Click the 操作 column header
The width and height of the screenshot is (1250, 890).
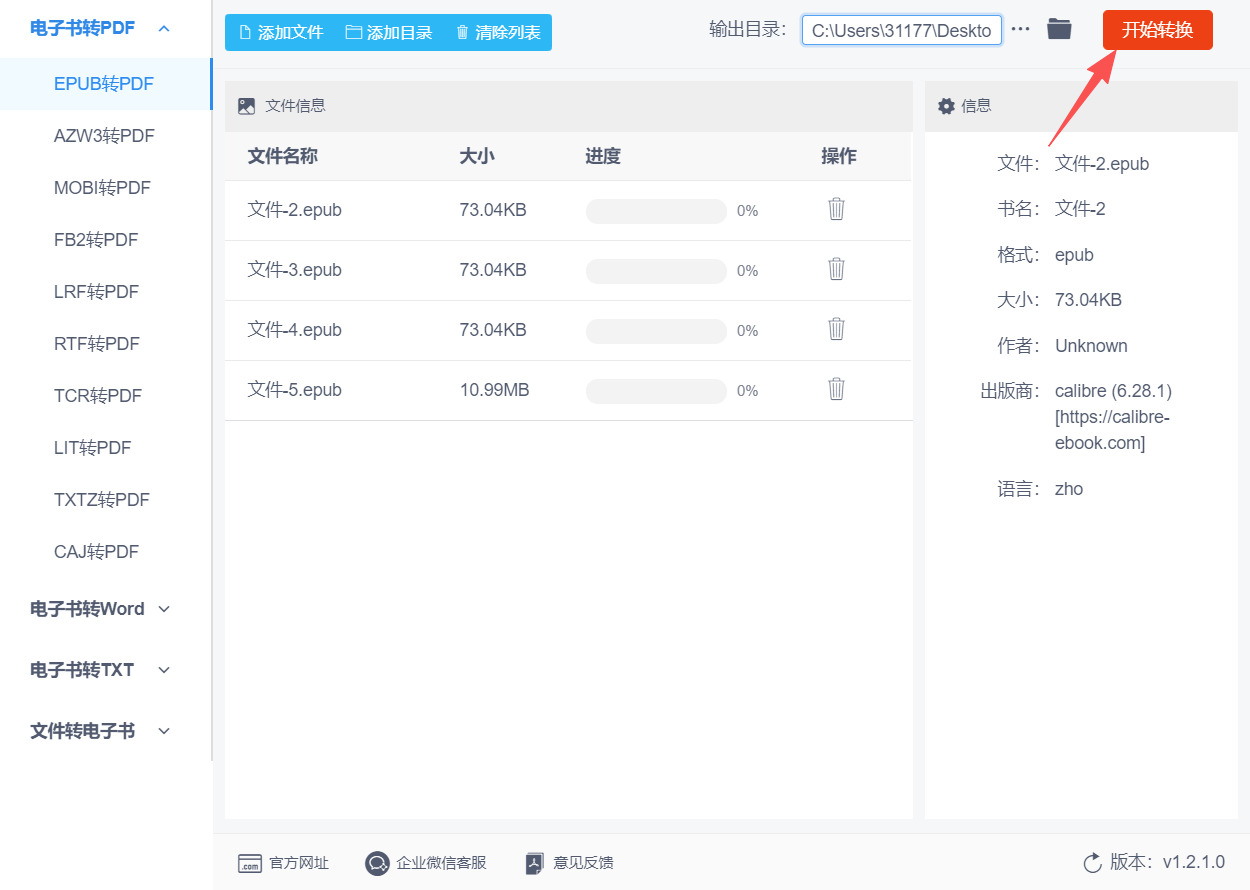839,156
